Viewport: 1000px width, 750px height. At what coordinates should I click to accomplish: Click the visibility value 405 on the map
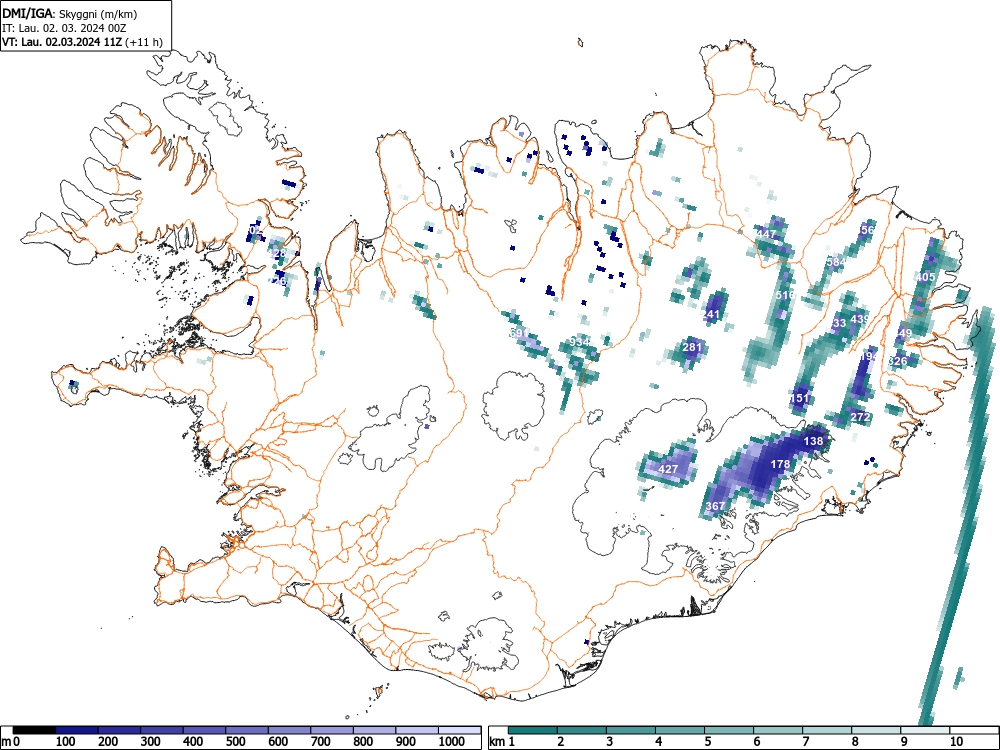click(x=925, y=277)
